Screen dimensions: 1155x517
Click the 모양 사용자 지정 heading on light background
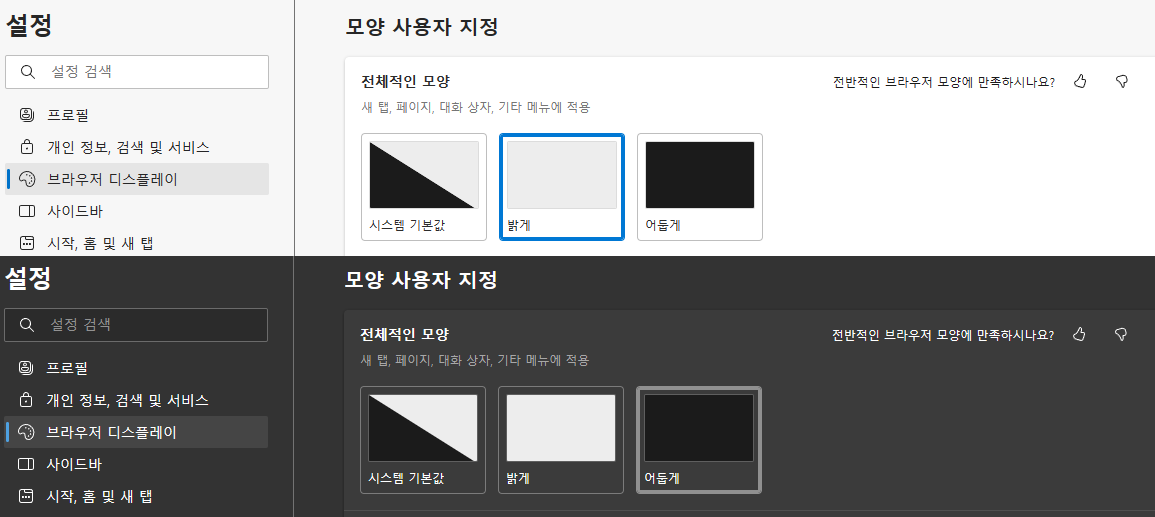(422, 27)
